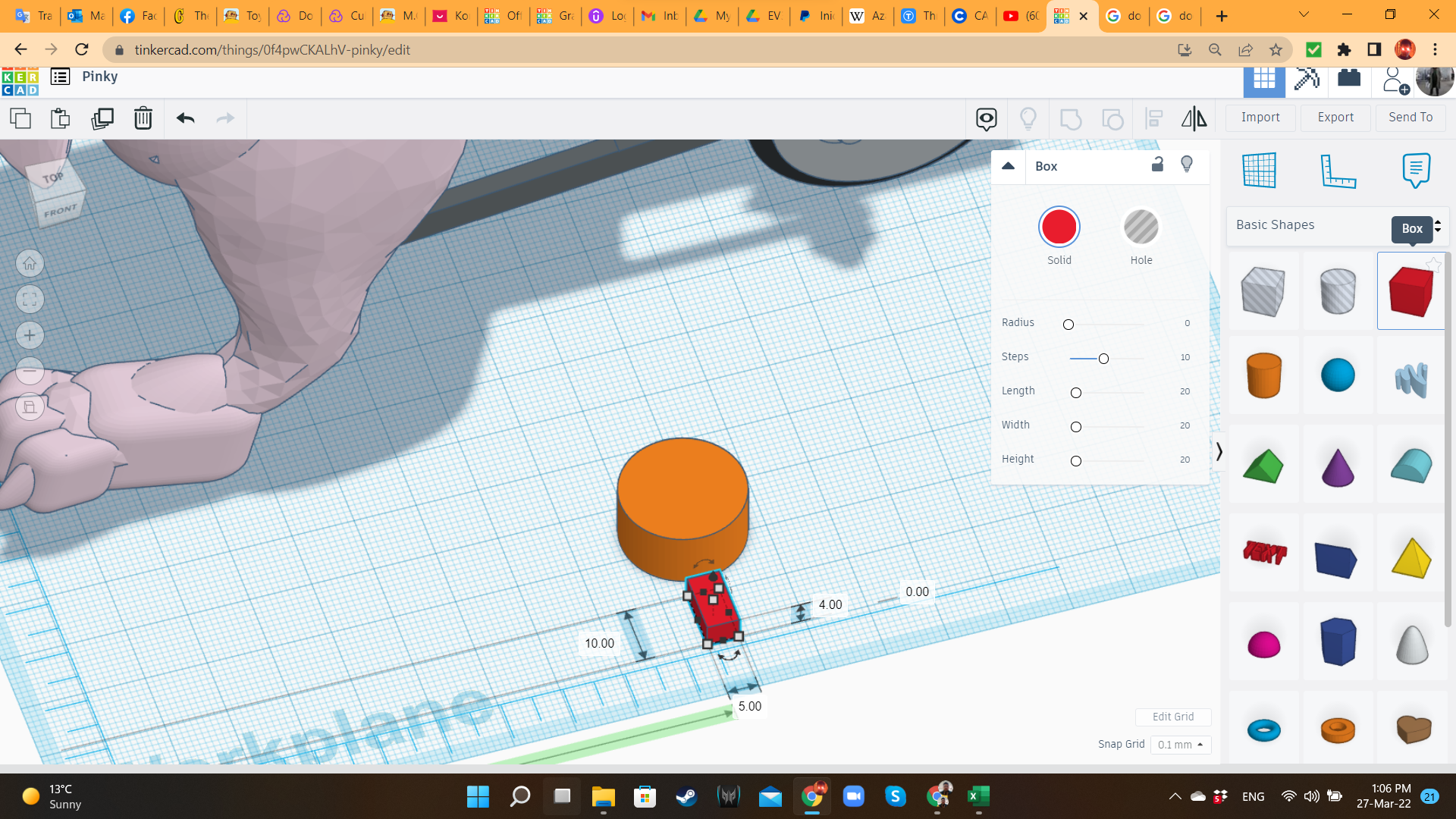
Task: Click the Edit Grid button
Action: 1172,717
